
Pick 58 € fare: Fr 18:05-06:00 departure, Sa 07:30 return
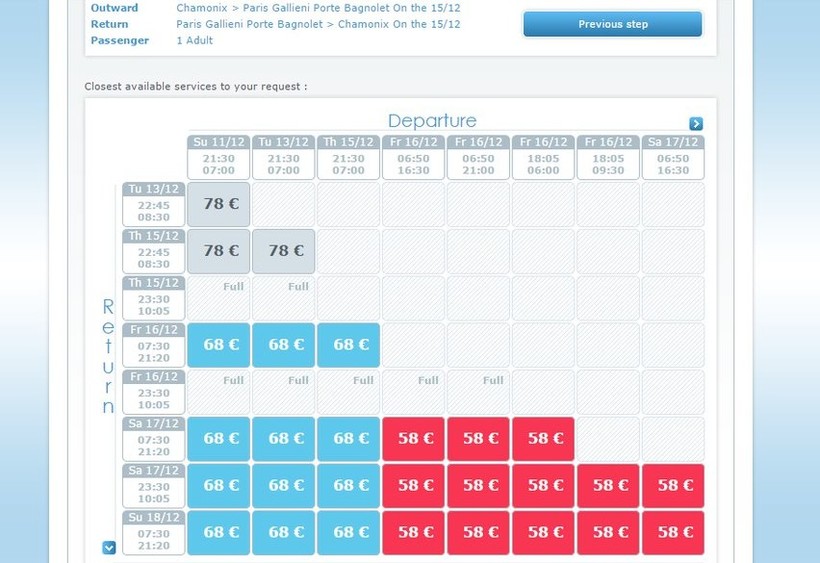click(544, 439)
